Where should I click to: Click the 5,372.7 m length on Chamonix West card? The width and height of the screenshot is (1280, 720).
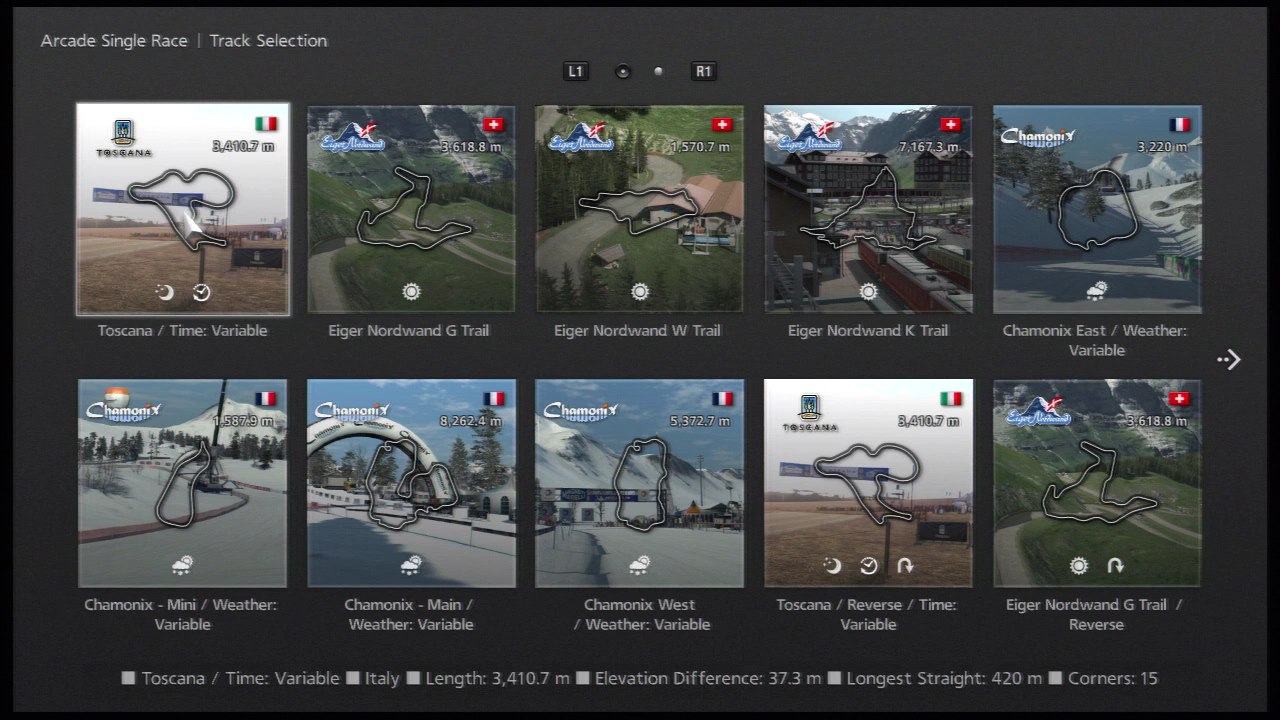coord(700,421)
